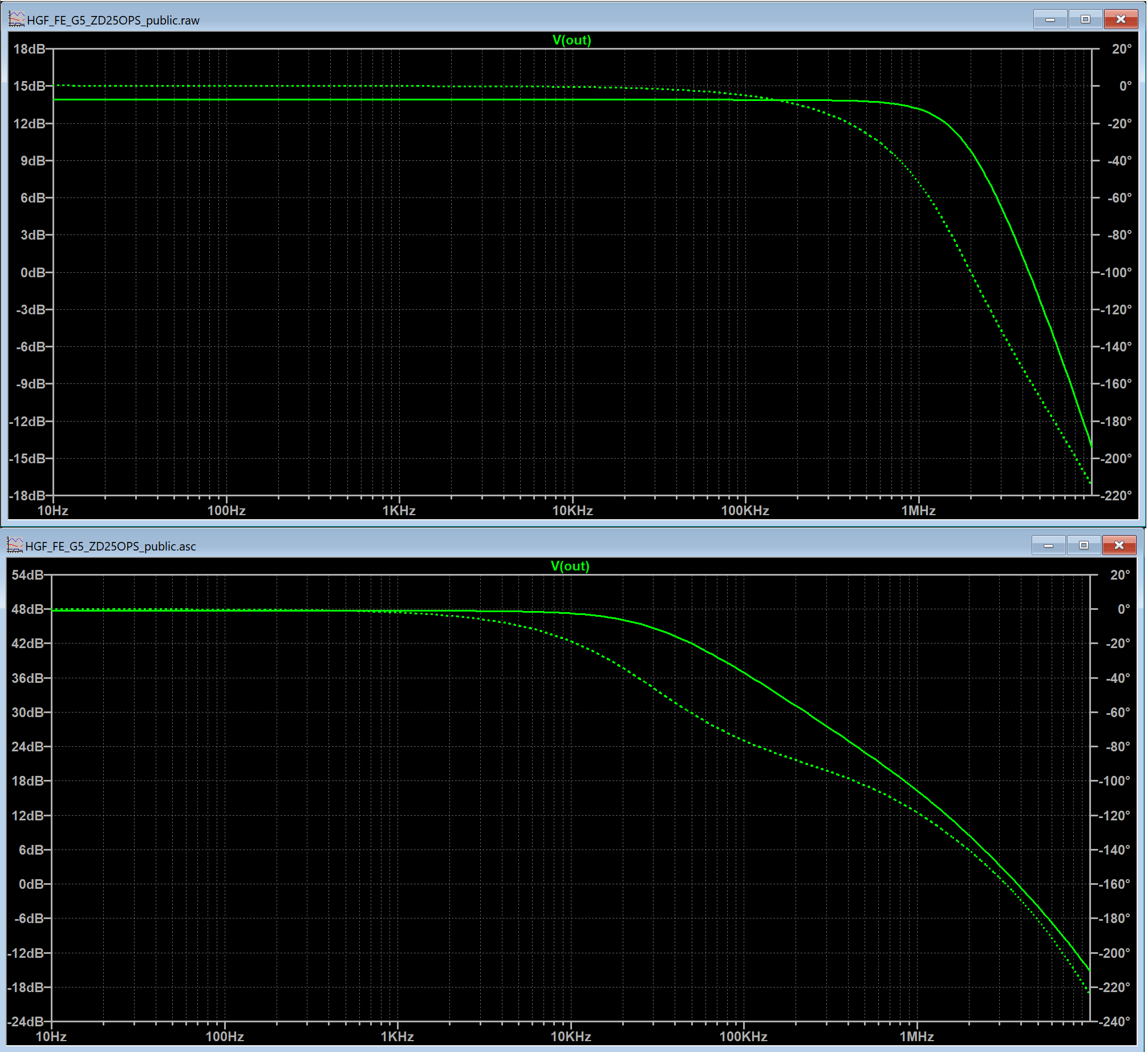Maximize the HGF_FE_G5_ZD25OPS_public.raw window

[x=1085, y=19]
